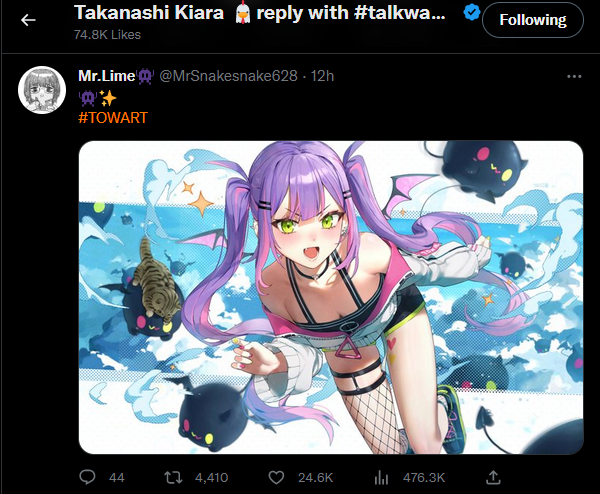Click the 12h timestamp
The width and height of the screenshot is (600, 494).
pos(322,76)
